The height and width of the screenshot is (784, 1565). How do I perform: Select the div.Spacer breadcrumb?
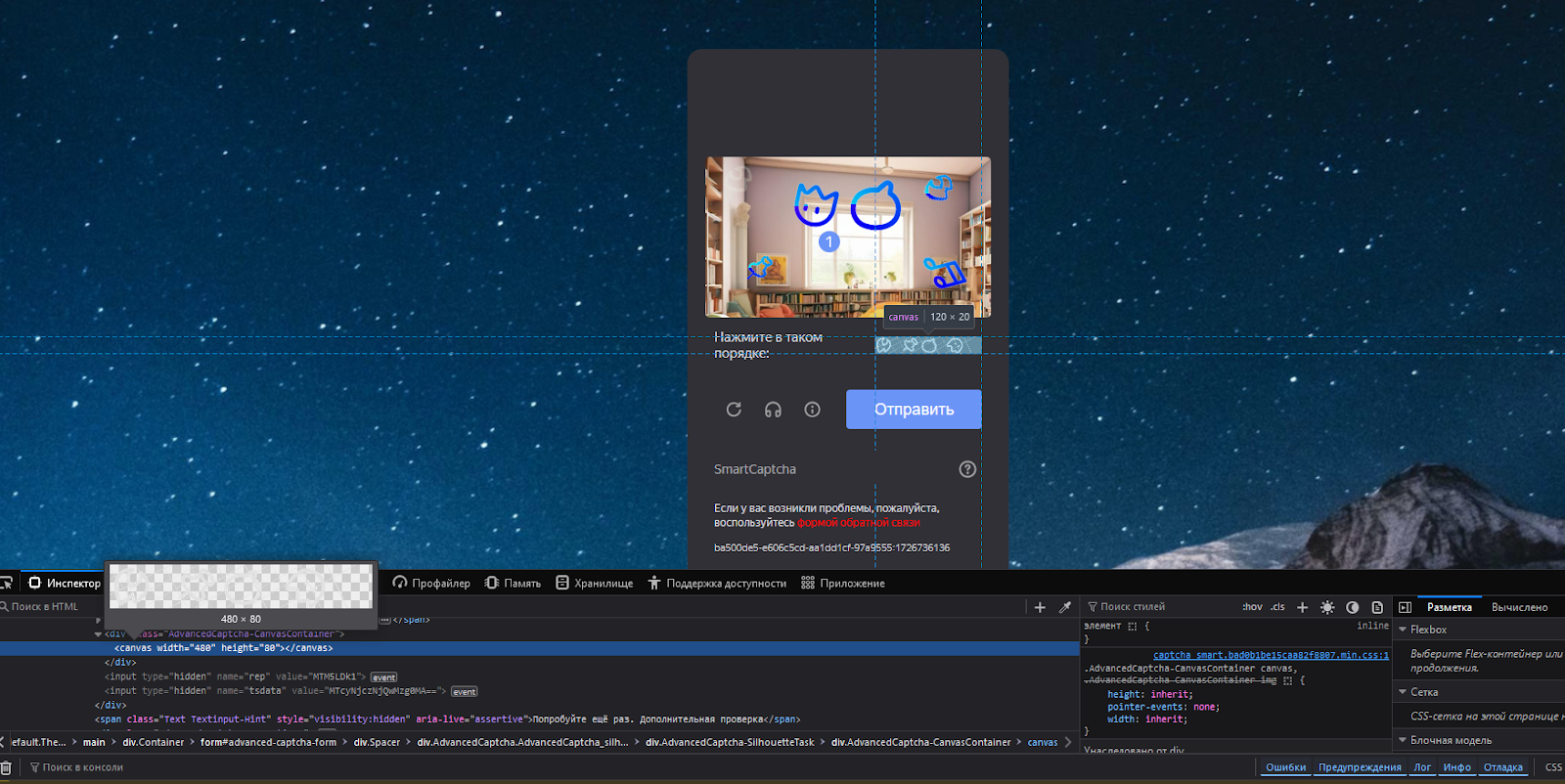point(377,742)
